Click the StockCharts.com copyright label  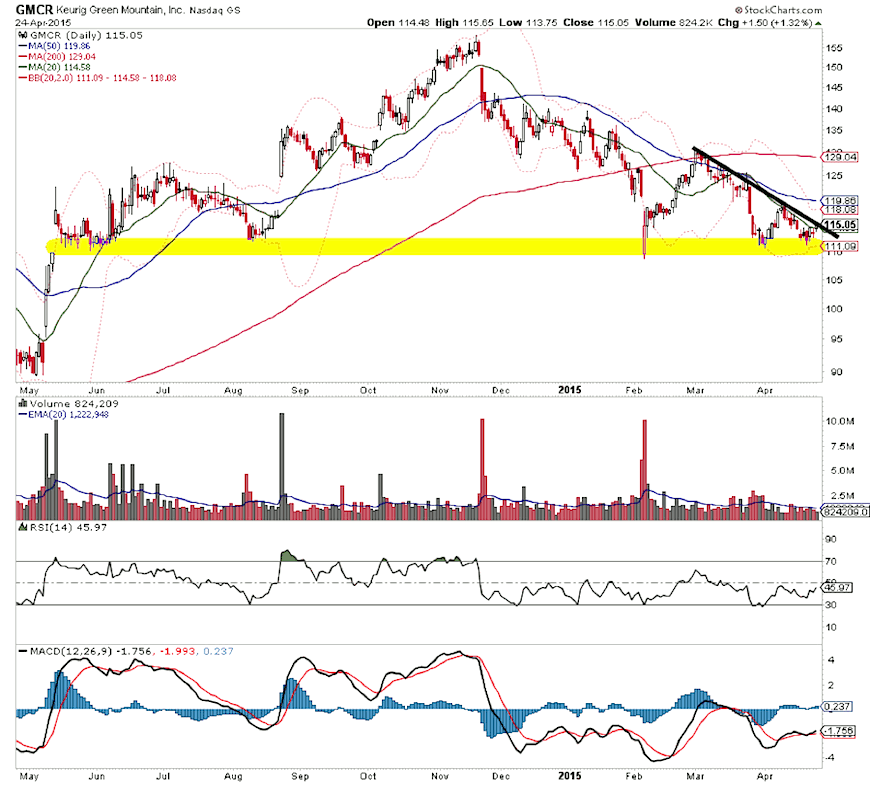tap(778, 9)
